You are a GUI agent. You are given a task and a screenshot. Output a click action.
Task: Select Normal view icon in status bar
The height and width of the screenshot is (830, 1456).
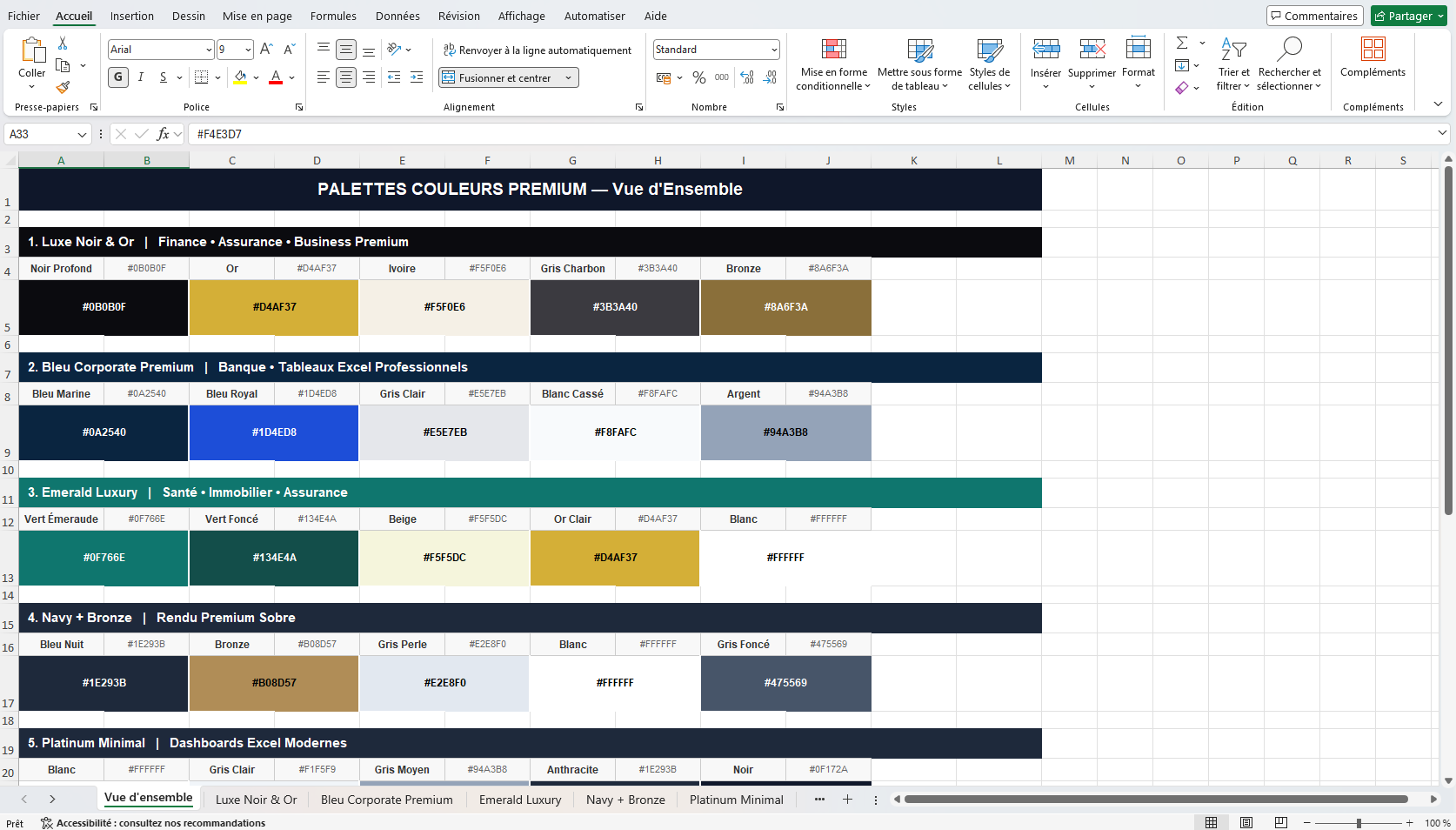pyautogui.click(x=1211, y=822)
